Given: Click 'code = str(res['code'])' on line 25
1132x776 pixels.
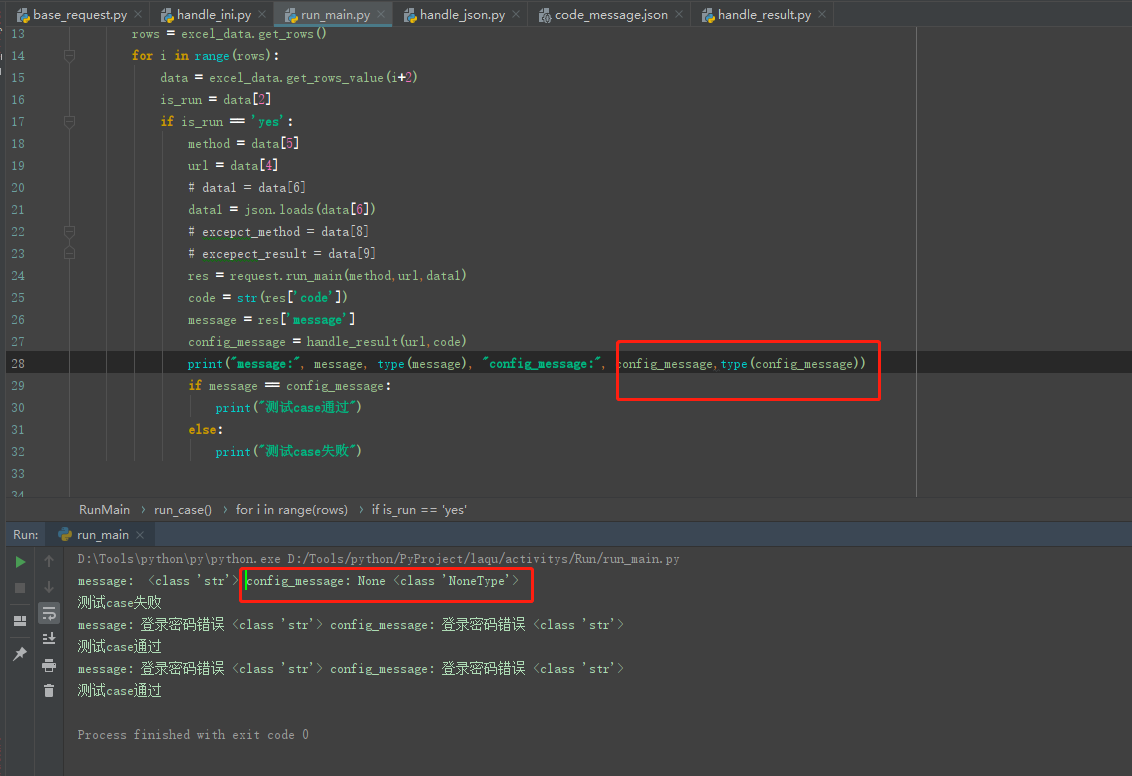Looking at the screenshot, I should [x=268, y=297].
